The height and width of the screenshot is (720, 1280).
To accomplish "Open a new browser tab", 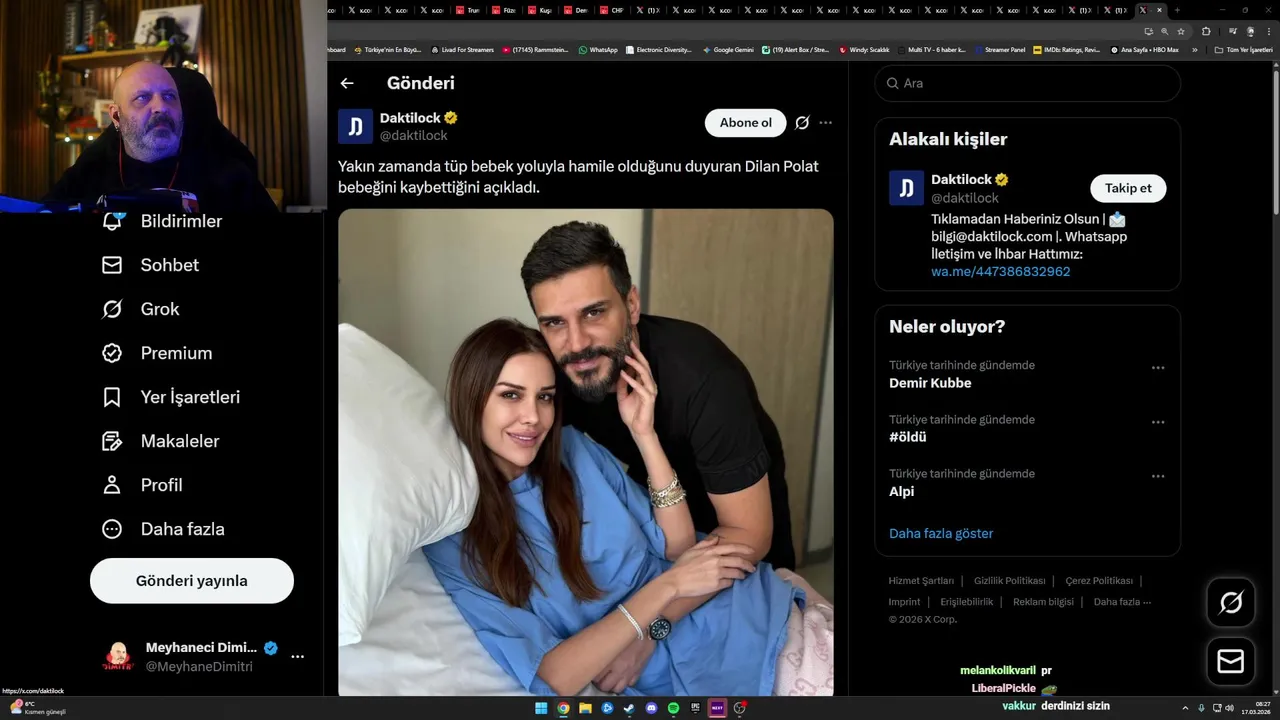I will (x=1177, y=10).
